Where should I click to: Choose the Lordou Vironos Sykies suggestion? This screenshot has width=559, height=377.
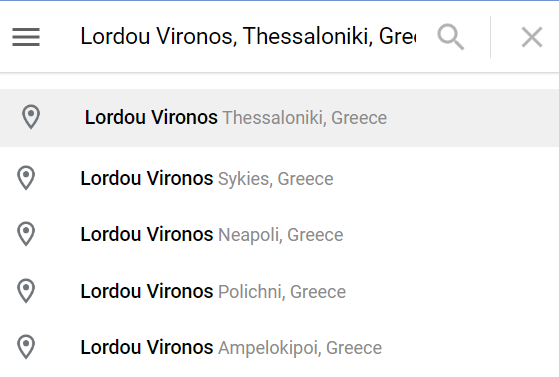(280, 178)
